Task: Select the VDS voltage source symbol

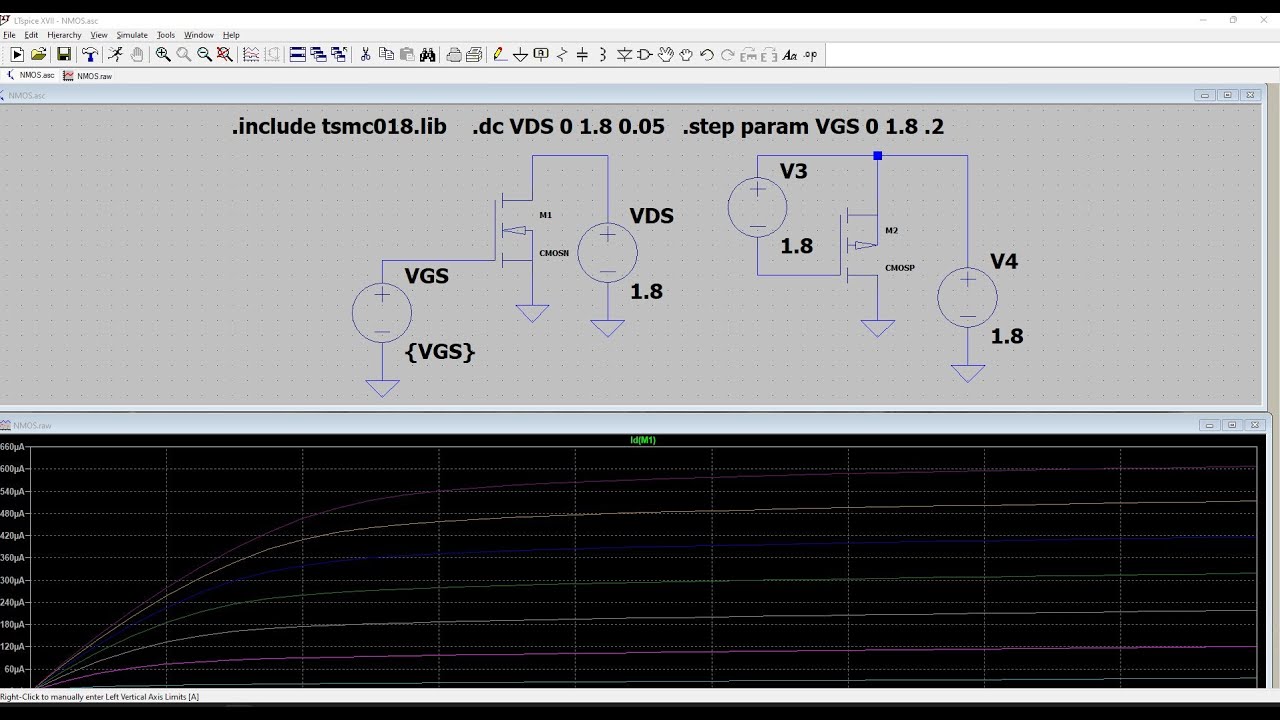Action: click(607, 252)
